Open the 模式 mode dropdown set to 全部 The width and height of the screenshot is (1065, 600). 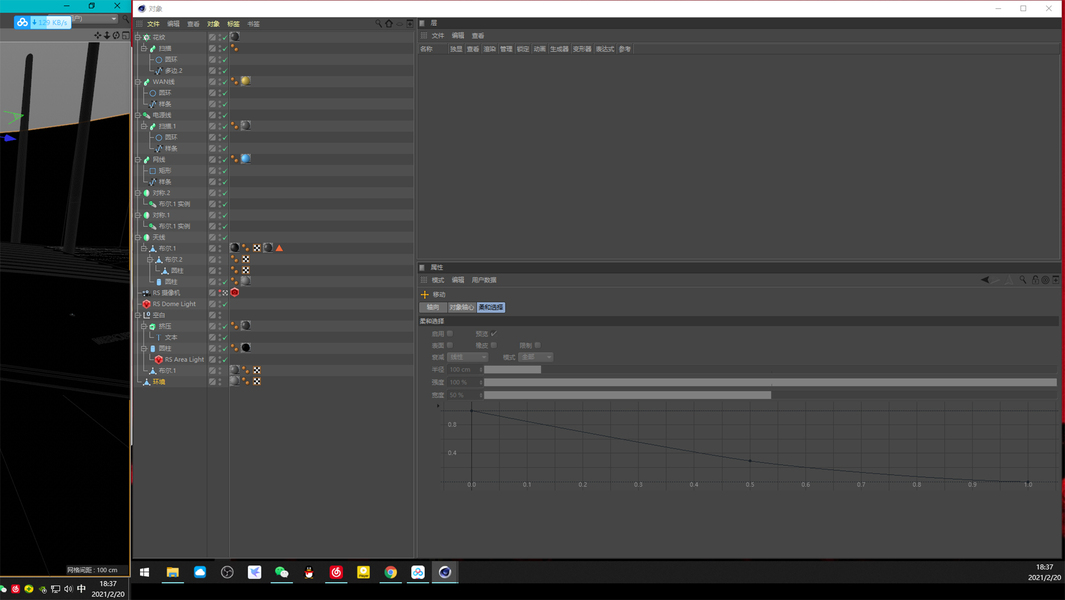tap(536, 357)
